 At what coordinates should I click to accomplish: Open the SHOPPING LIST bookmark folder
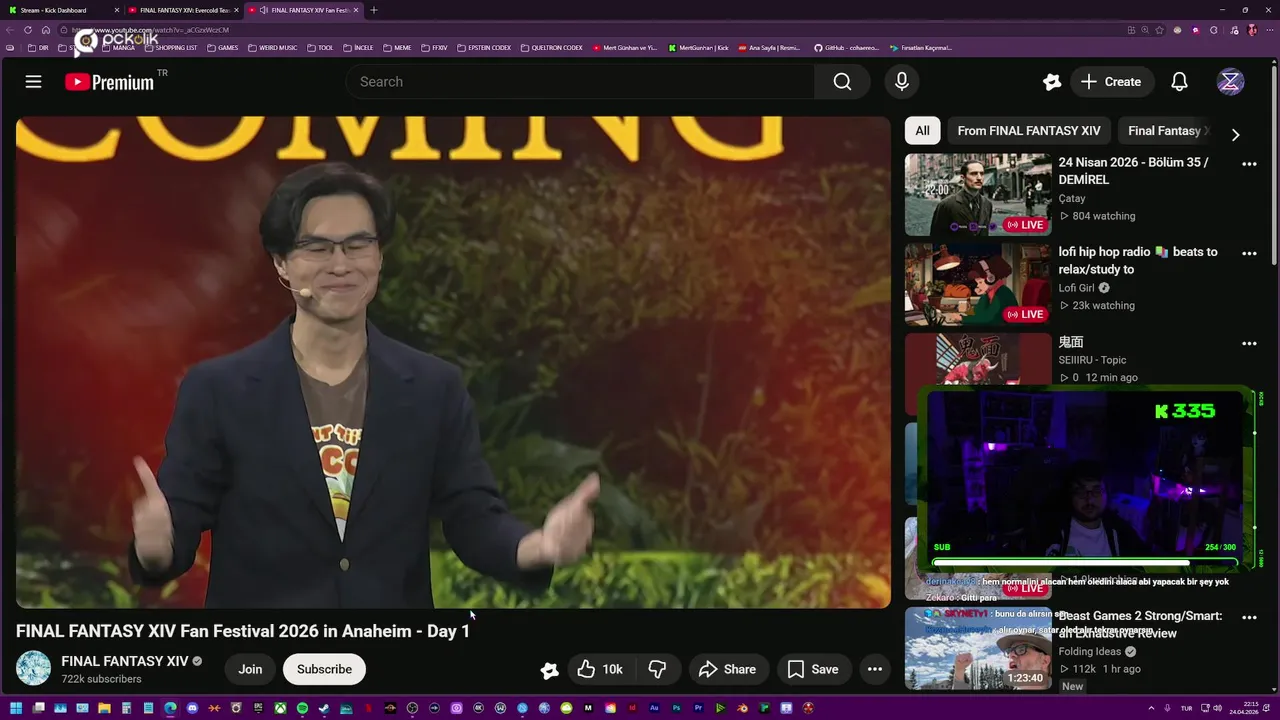click(170, 48)
